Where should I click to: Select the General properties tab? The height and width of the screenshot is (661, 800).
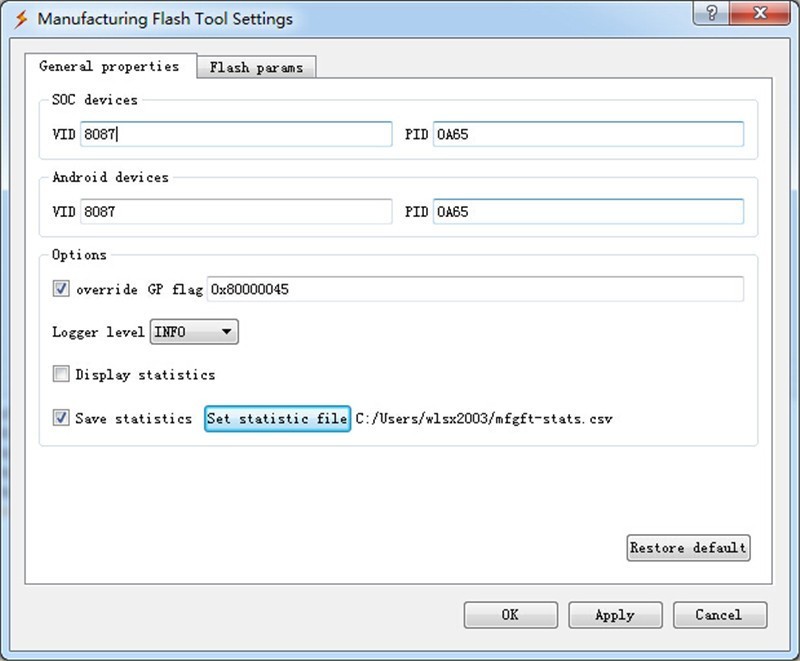tap(110, 66)
